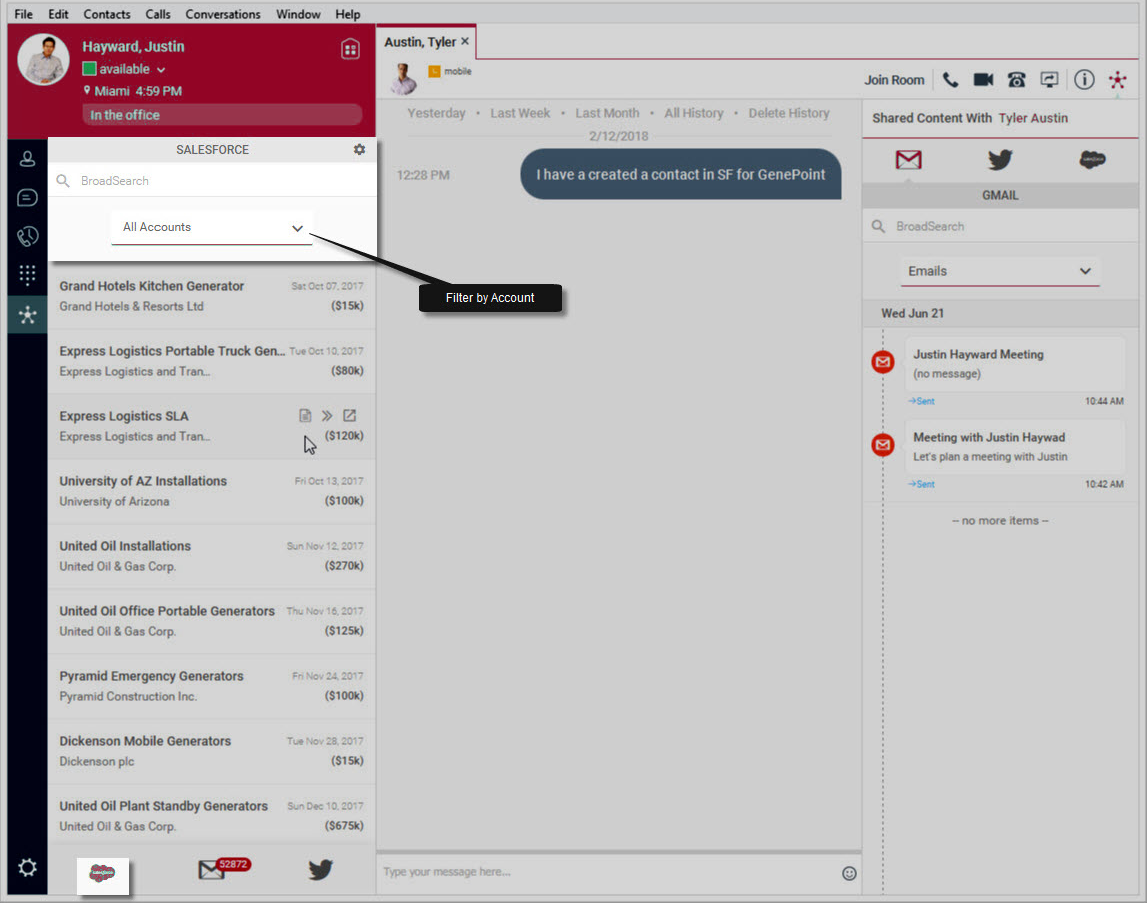Open Express Logistics Portable Truck Gen opportunity
1147x903 pixels.
click(x=211, y=361)
